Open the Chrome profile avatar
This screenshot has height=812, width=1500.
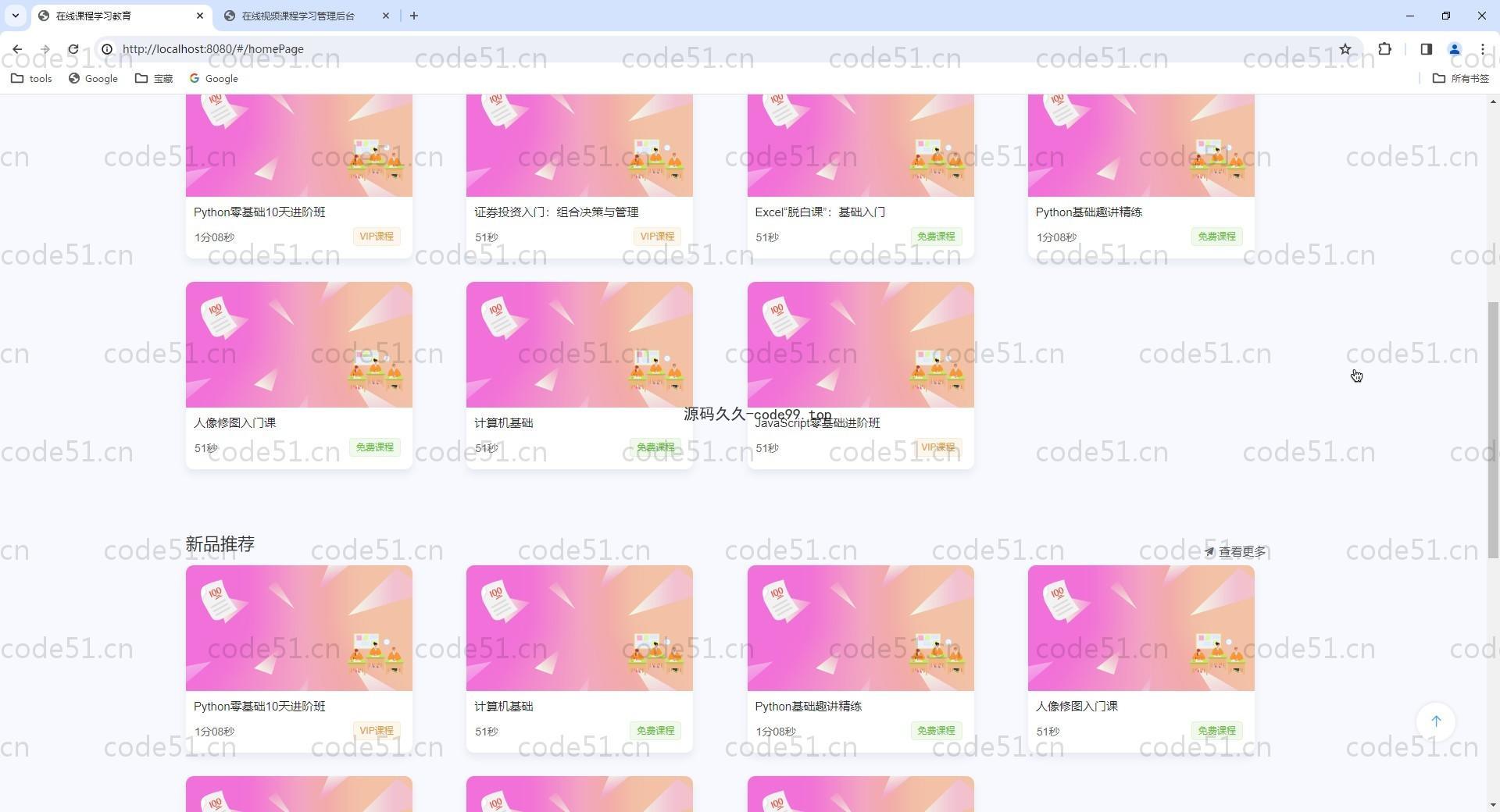pos(1455,49)
